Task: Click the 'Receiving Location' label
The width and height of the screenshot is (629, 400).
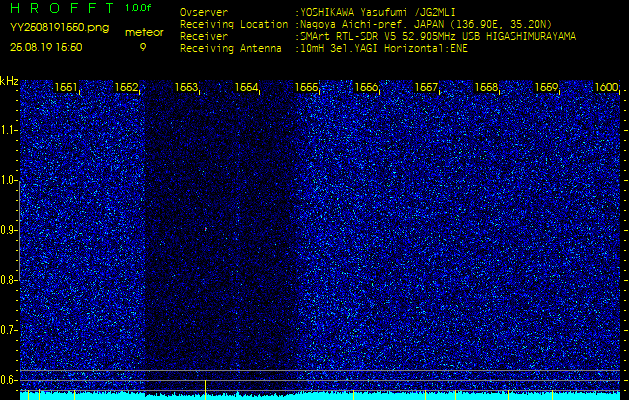Action: click(234, 24)
